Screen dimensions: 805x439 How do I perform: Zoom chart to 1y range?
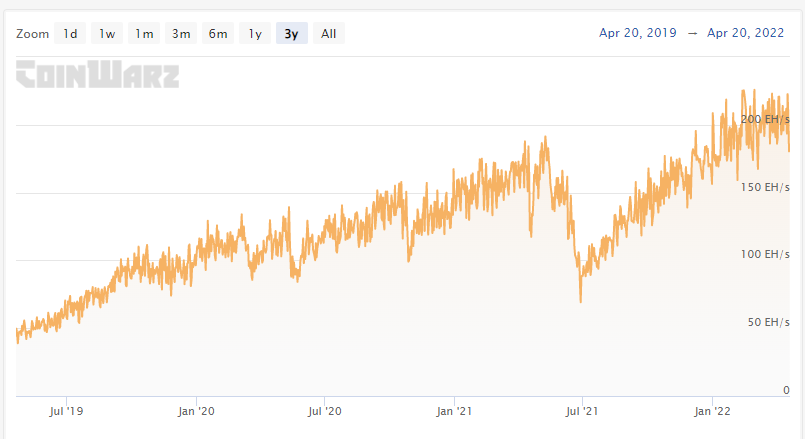tap(255, 33)
